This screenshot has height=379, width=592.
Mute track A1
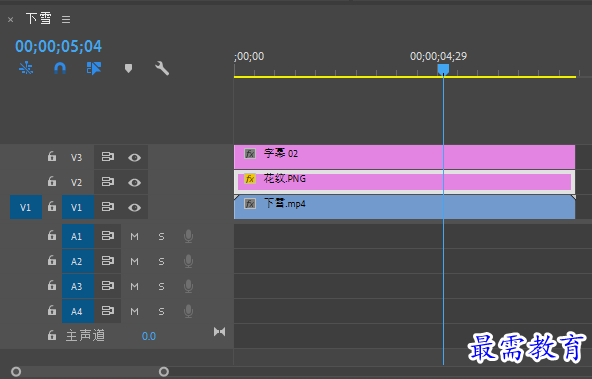click(x=134, y=237)
